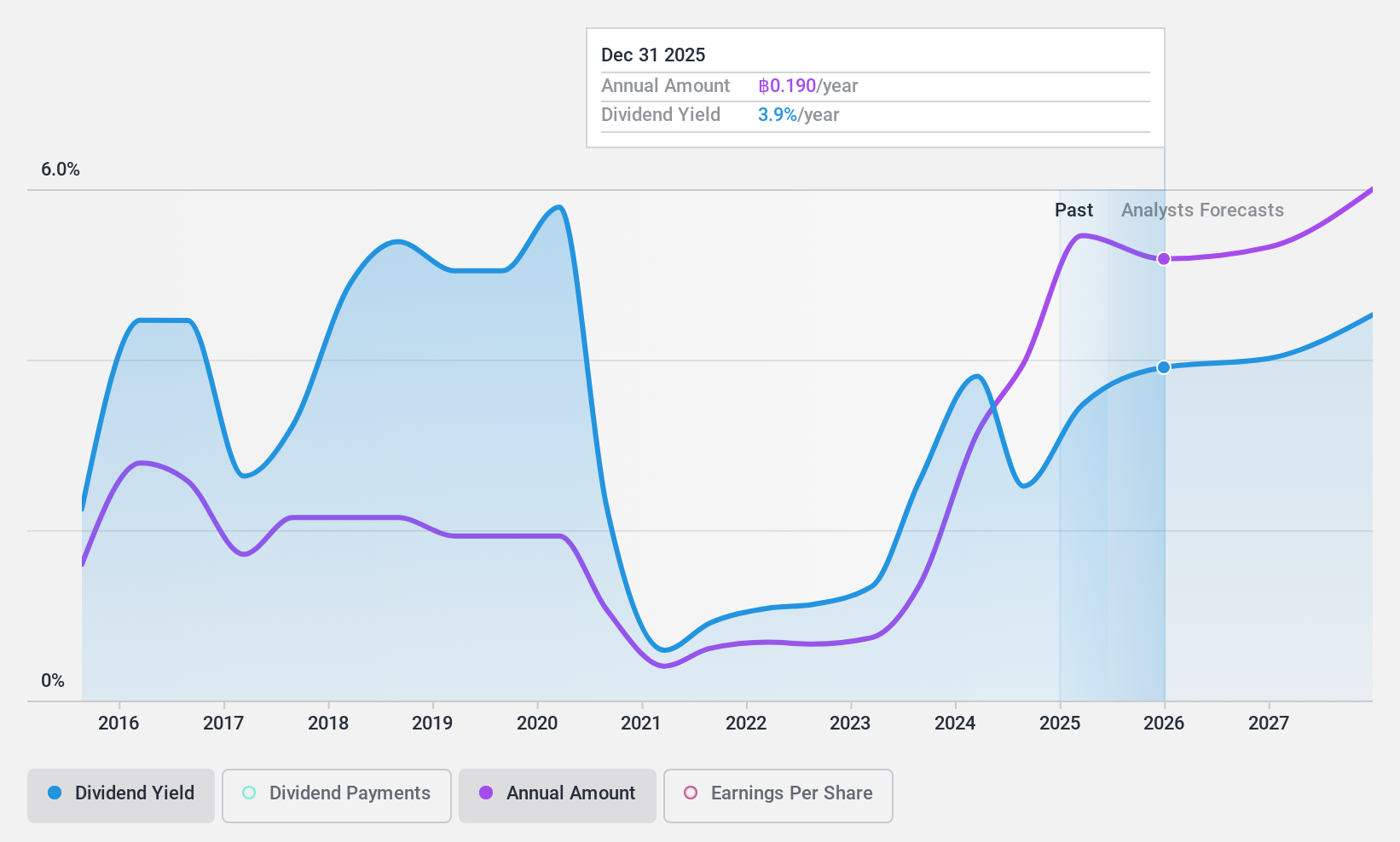Click the Dividend Yield tooltip row label
Screen dimensions: 1400x842
click(661, 115)
